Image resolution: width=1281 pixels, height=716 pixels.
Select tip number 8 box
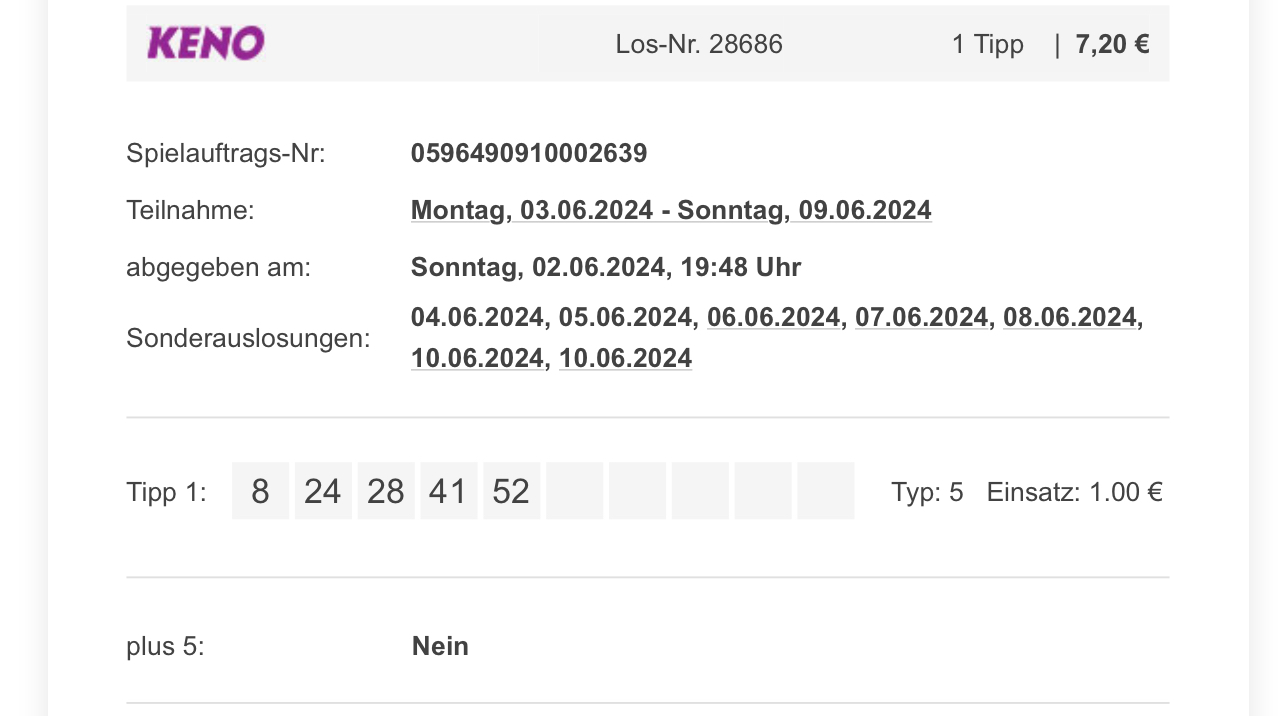pyautogui.click(x=260, y=491)
